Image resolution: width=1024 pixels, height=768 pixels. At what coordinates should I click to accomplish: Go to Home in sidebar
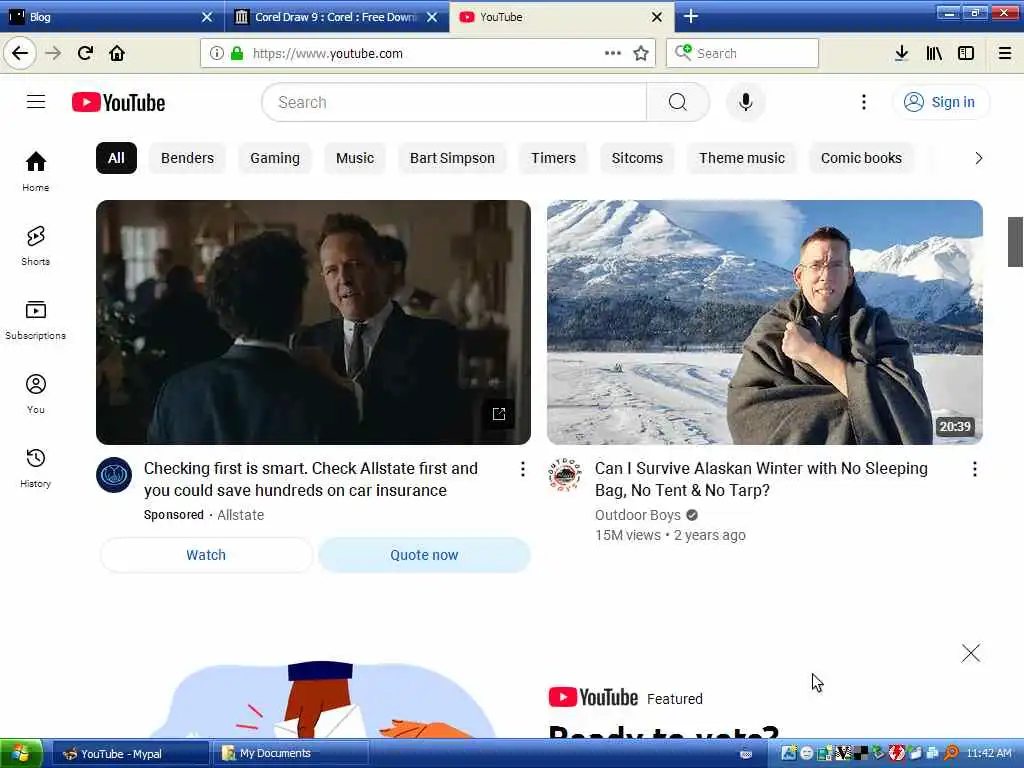pos(35,171)
